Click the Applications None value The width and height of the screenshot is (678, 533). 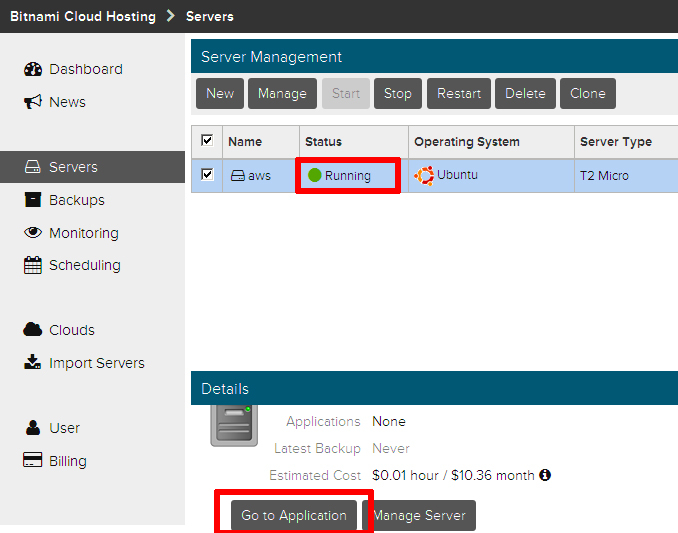(x=389, y=421)
